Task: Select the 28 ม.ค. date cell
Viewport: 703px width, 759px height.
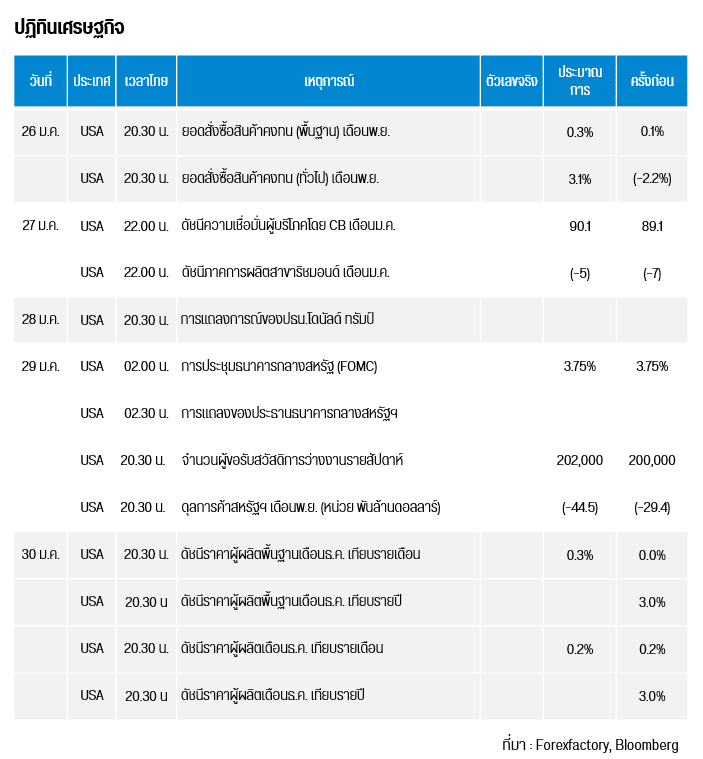Action: pyautogui.click(x=40, y=320)
